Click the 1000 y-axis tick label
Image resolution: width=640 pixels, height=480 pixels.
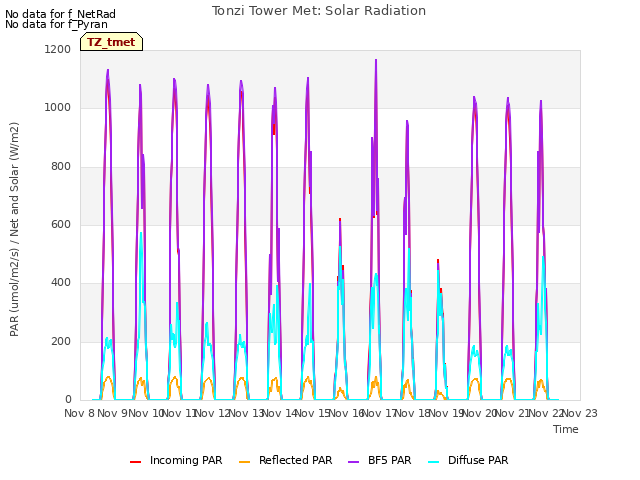pyautogui.click(x=58, y=108)
